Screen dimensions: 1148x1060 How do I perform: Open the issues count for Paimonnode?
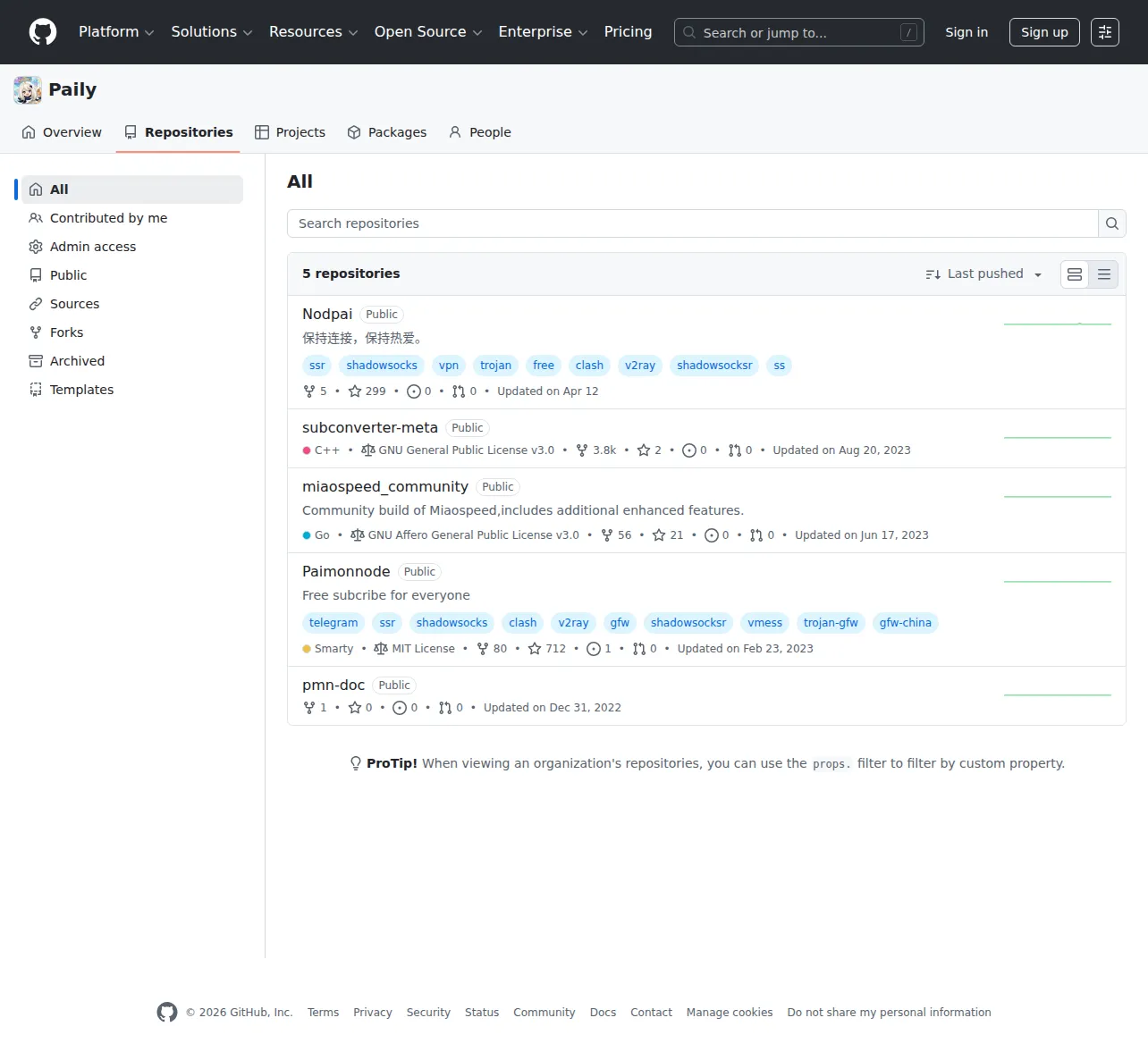[599, 649]
